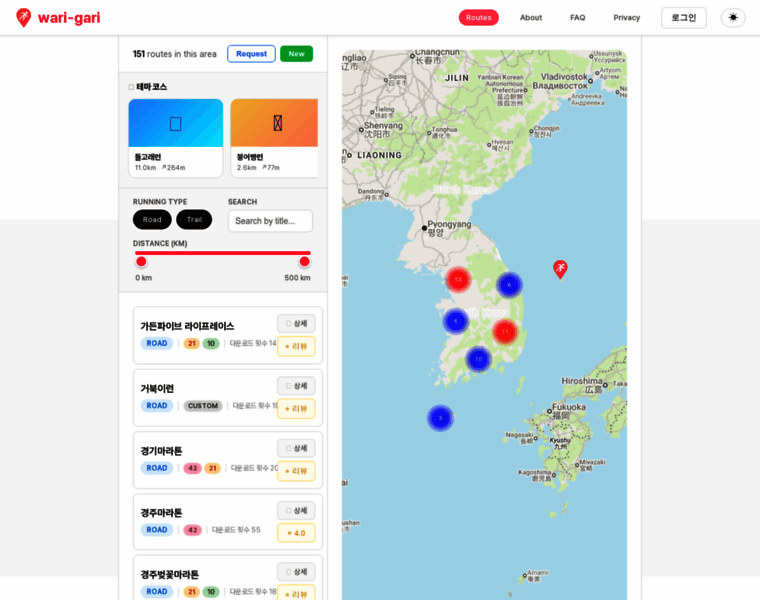
Task: Click the green New button
Action: [296, 54]
